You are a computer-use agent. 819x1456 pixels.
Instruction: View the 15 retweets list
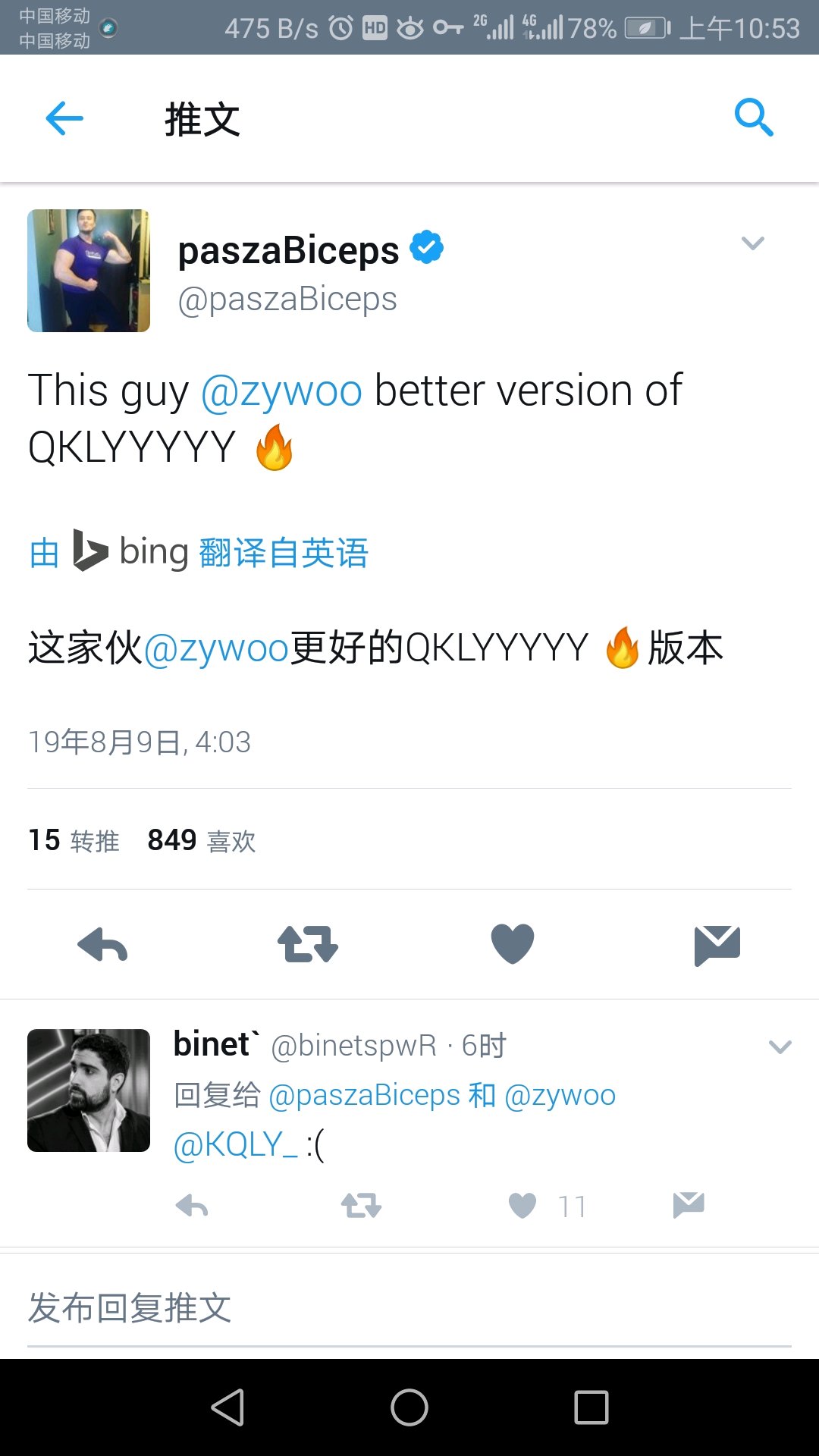click(x=74, y=840)
